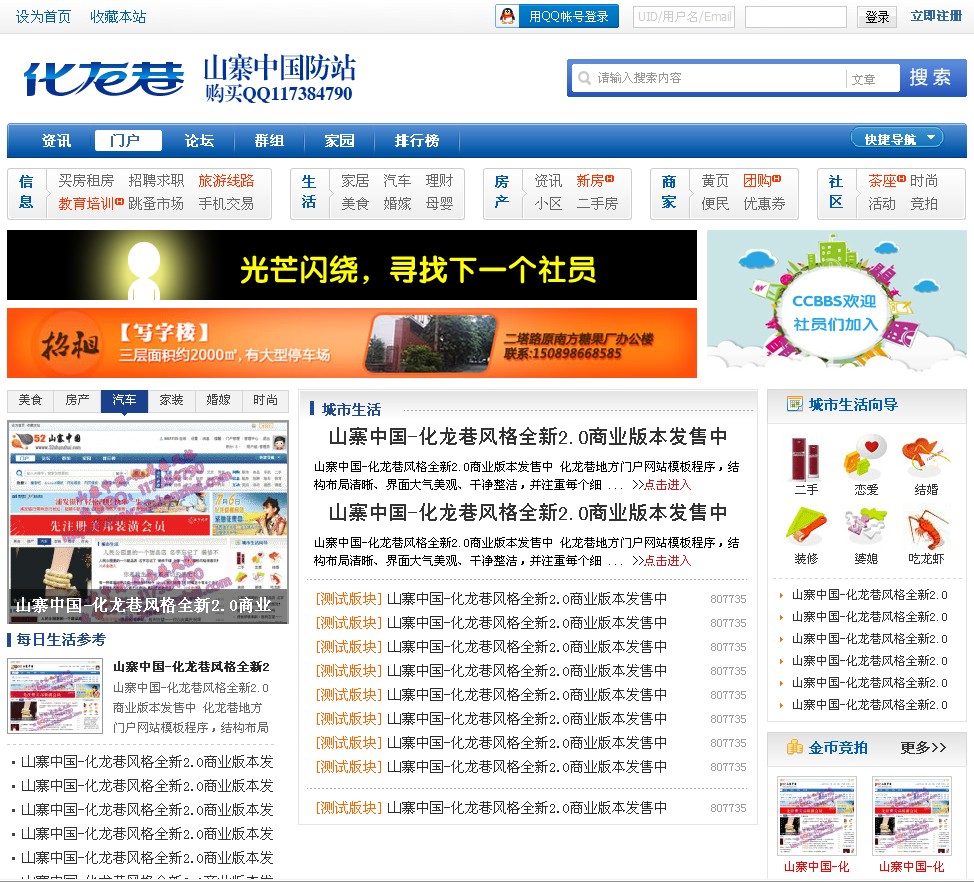Open 优惠券 link under 商家
Viewport: 974px width, 882px height.
click(x=765, y=204)
